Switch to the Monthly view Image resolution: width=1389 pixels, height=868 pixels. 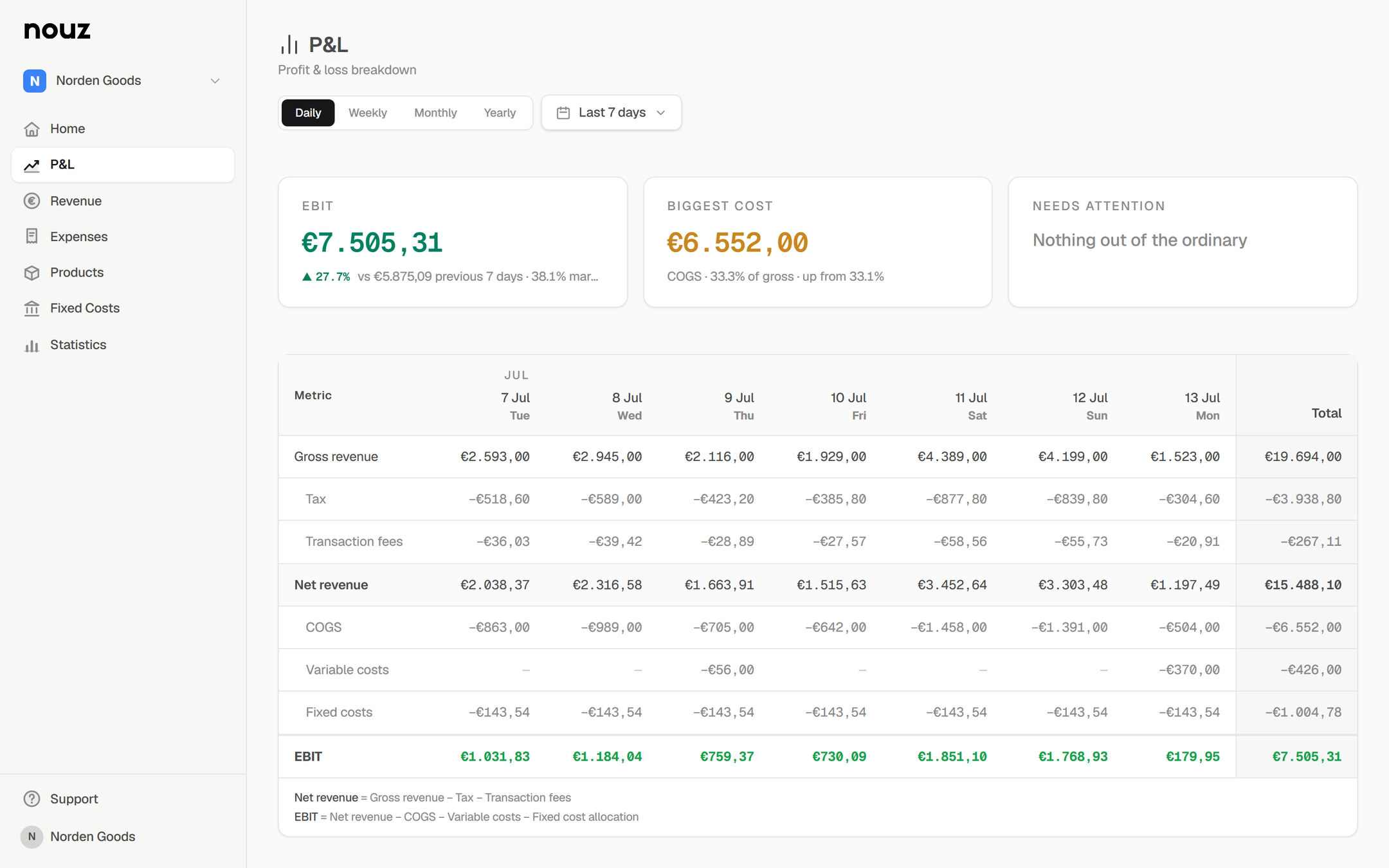pos(435,113)
